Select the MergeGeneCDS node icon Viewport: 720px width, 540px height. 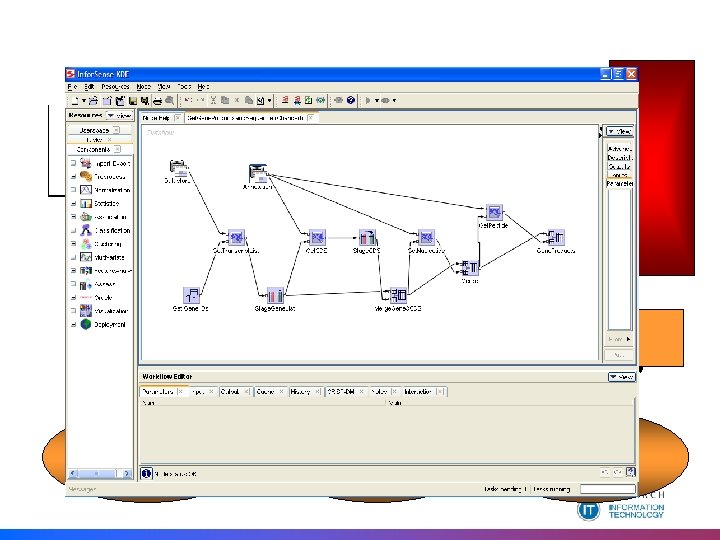398,295
